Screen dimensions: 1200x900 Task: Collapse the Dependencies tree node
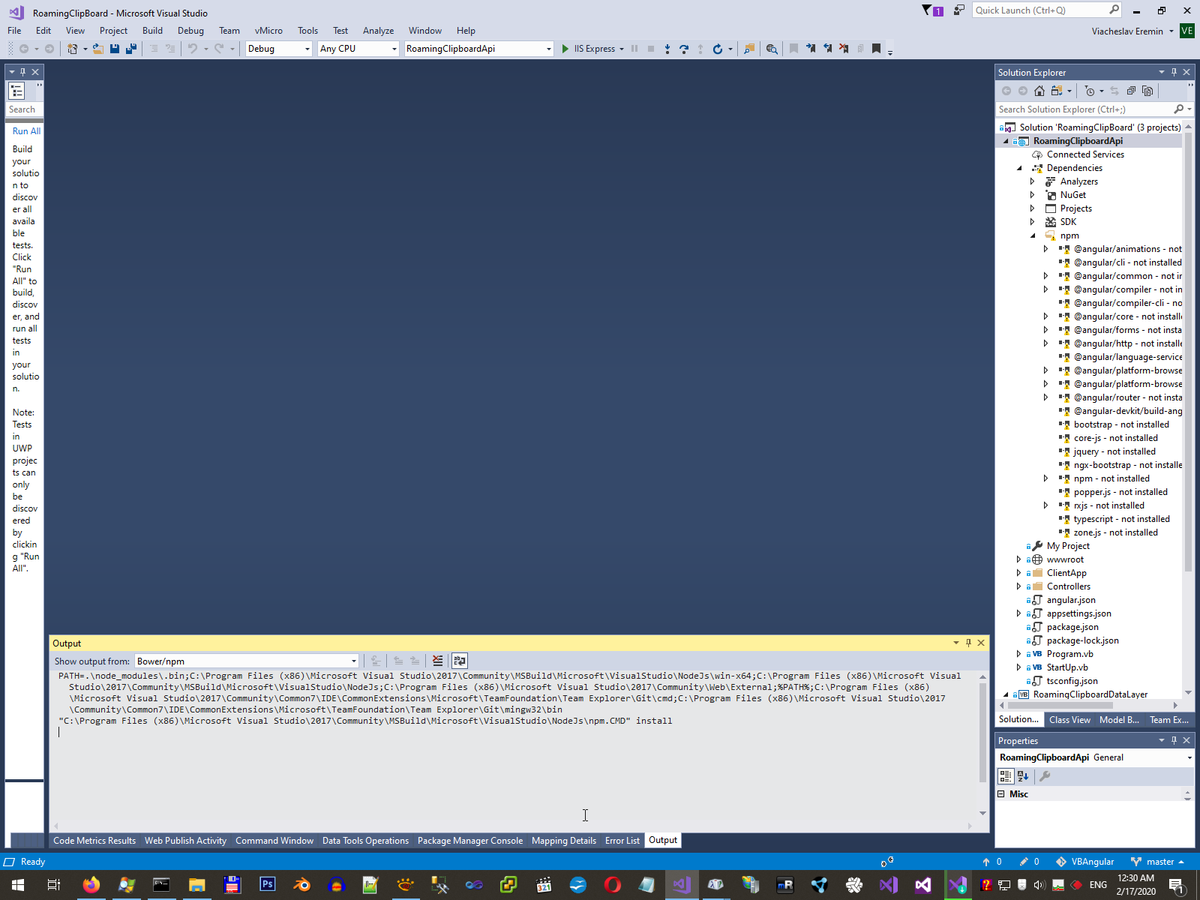pyautogui.click(x=1019, y=168)
